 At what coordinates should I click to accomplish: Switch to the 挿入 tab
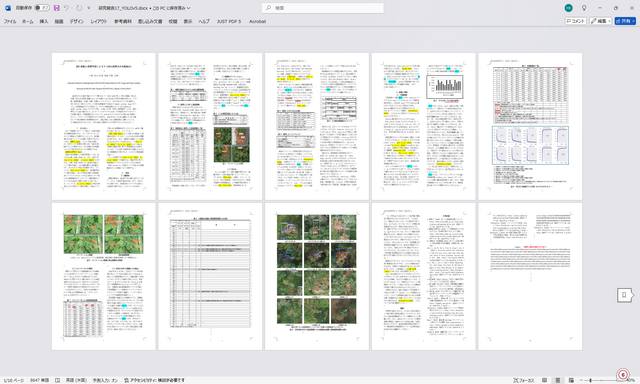(44, 21)
